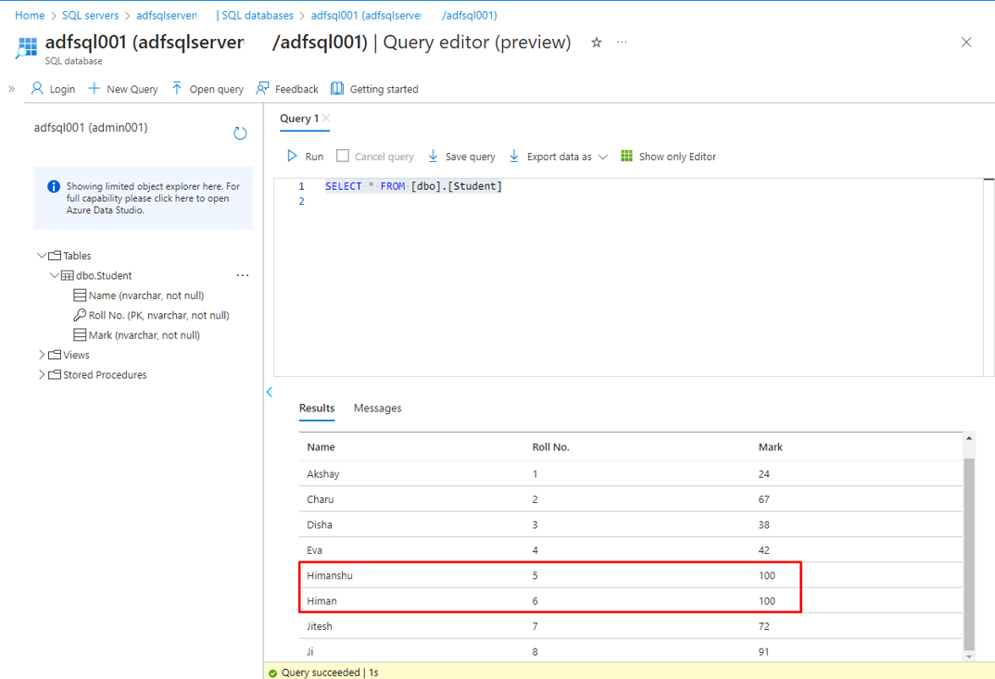Viewport: 995px width, 679px height.
Task: Click the Getting started book icon
Action: coord(337,89)
